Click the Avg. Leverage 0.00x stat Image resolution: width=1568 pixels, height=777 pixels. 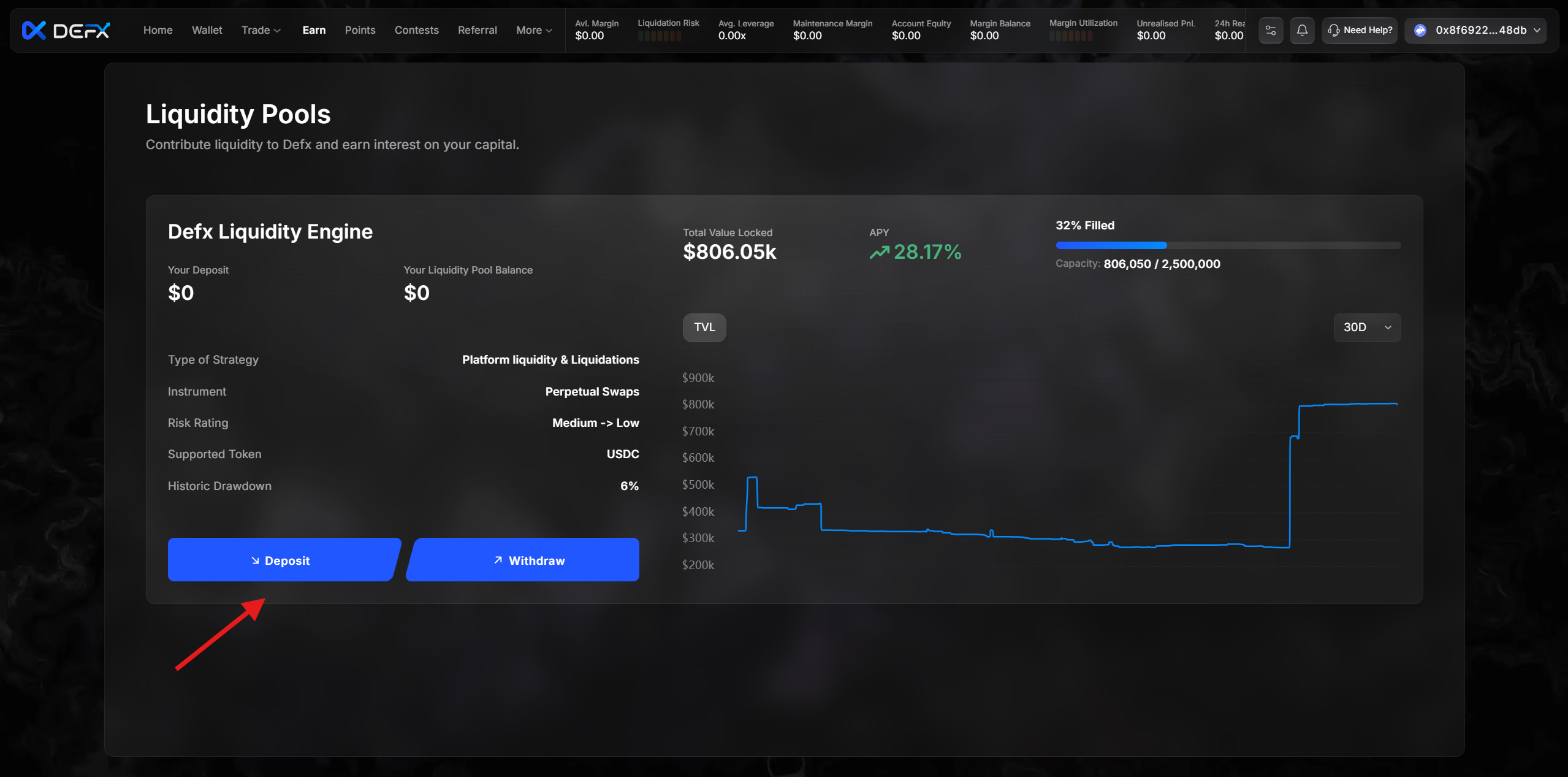(746, 29)
